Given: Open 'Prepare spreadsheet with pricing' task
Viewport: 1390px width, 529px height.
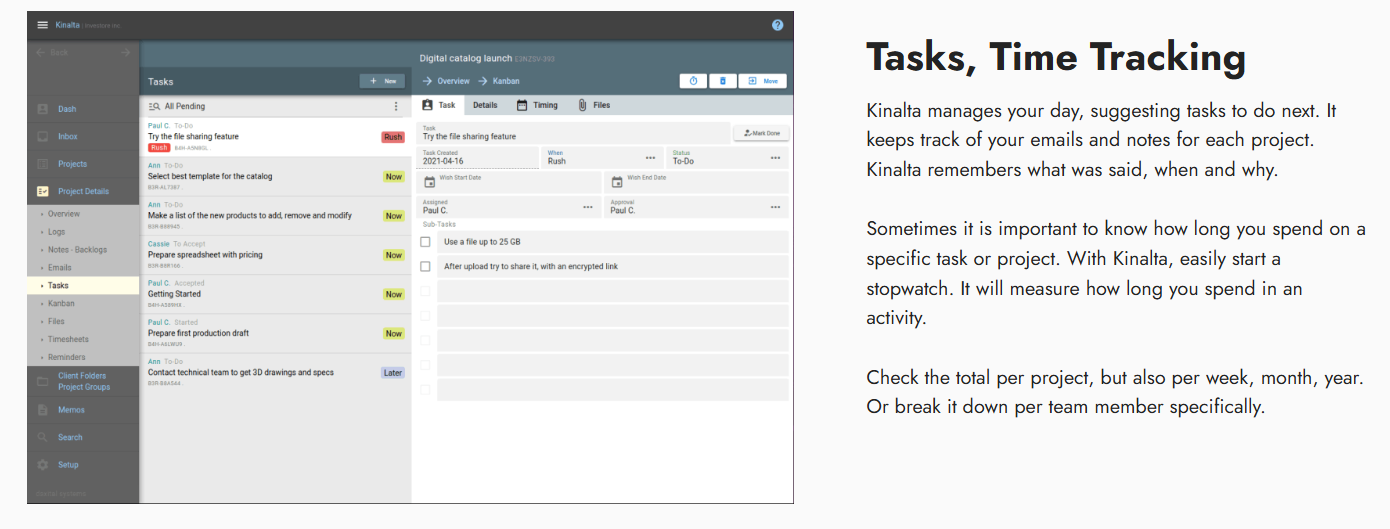Looking at the screenshot, I should (275, 255).
